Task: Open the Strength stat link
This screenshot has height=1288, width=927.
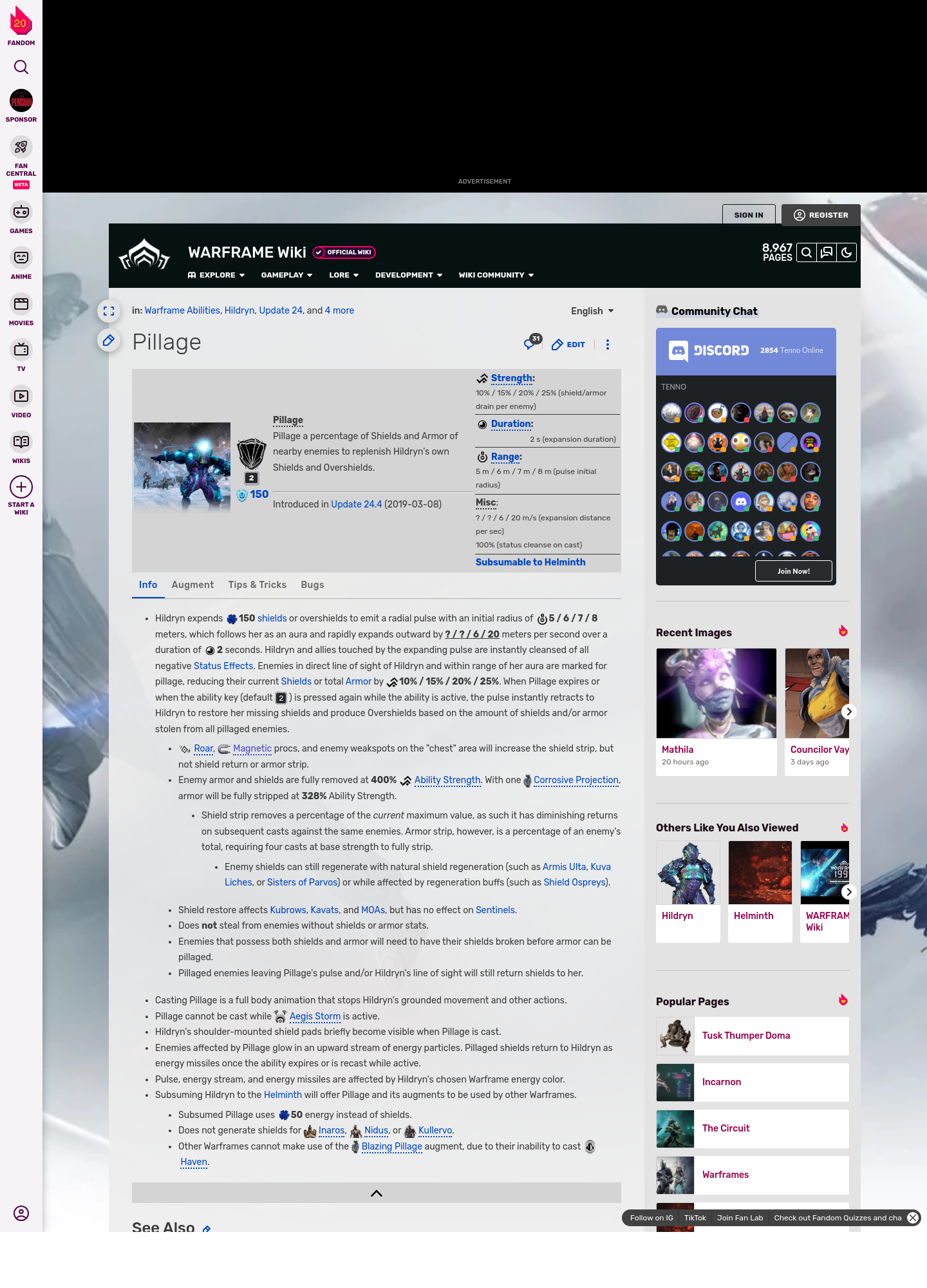Action: [x=512, y=378]
